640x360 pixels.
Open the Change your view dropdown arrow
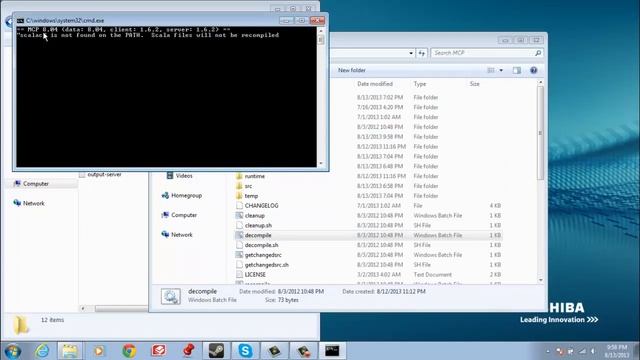(x=501, y=70)
